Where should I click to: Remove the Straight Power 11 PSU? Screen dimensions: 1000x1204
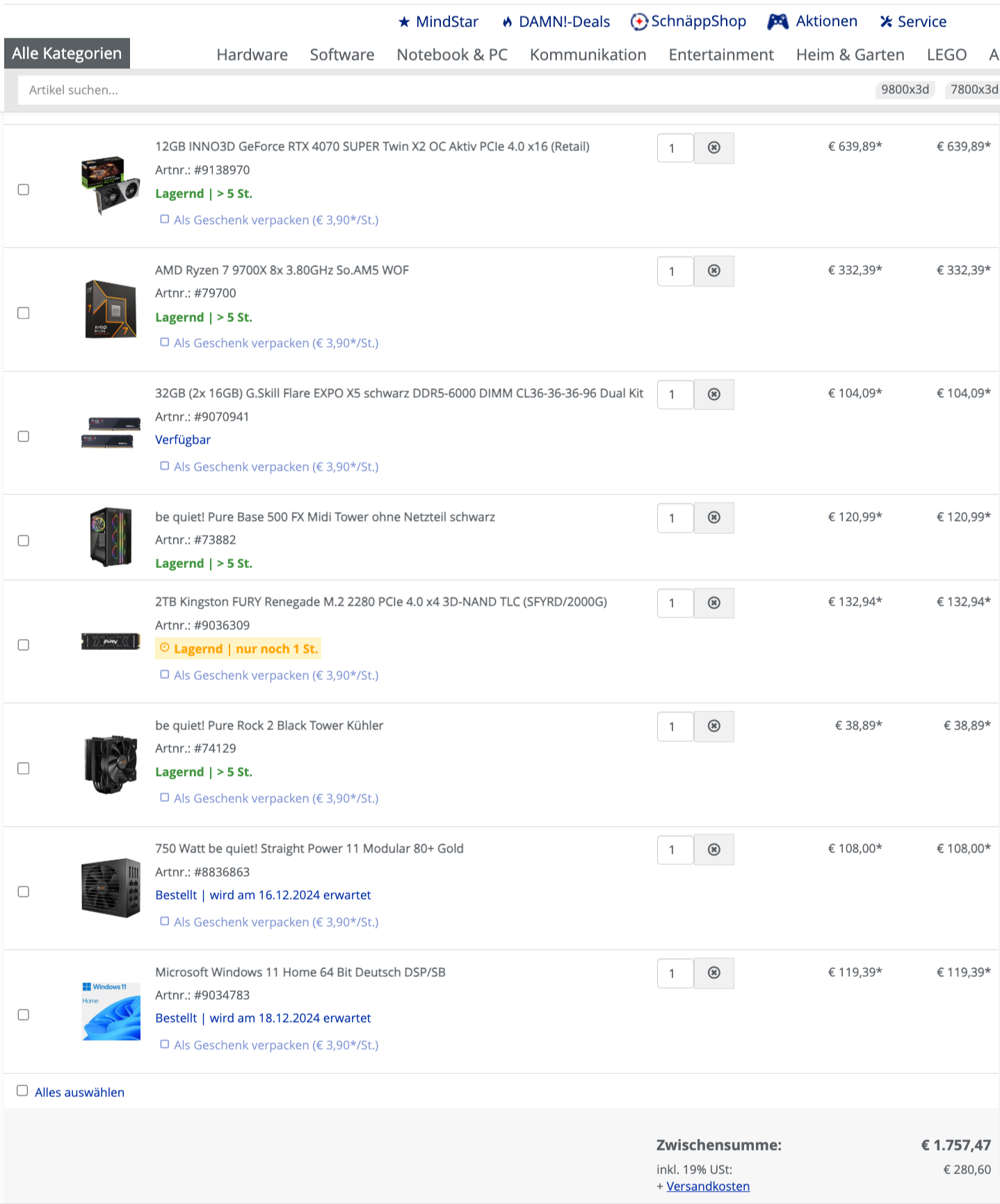[713, 849]
